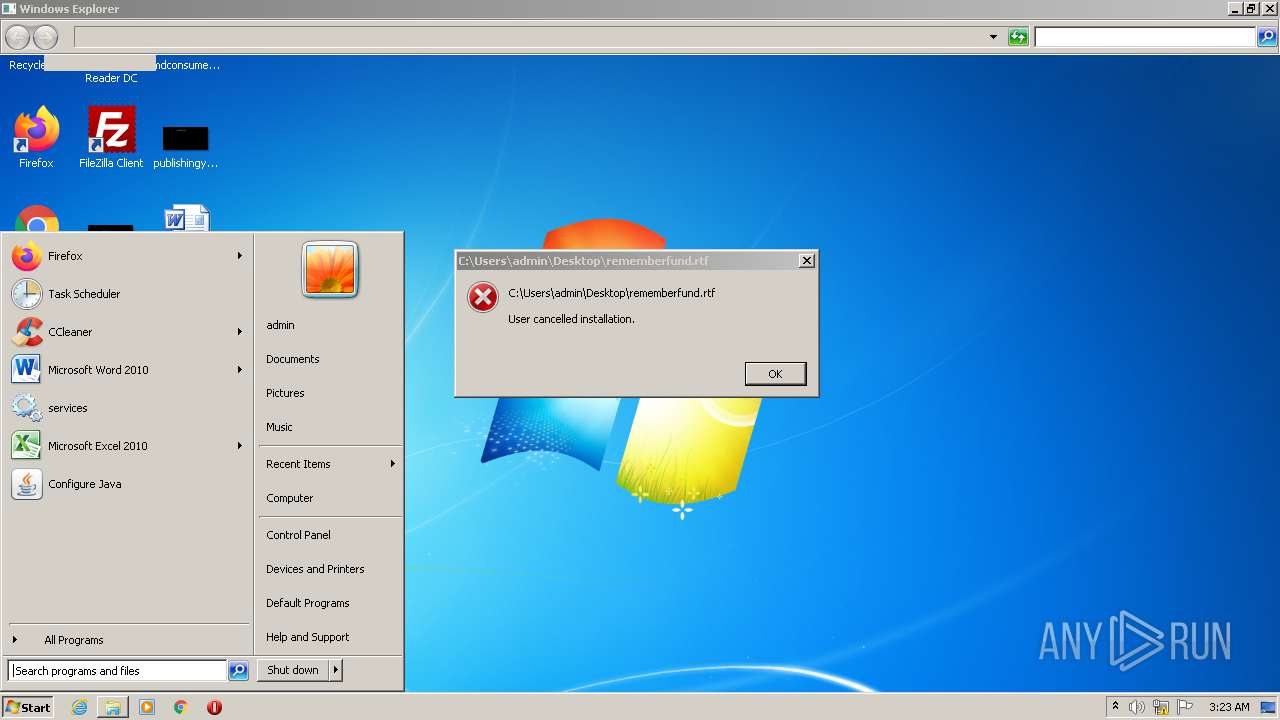The height and width of the screenshot is (720, 1280).
Task: Open Pictures from Start menu
Action: pyautogui.click(x=285, y=393)
